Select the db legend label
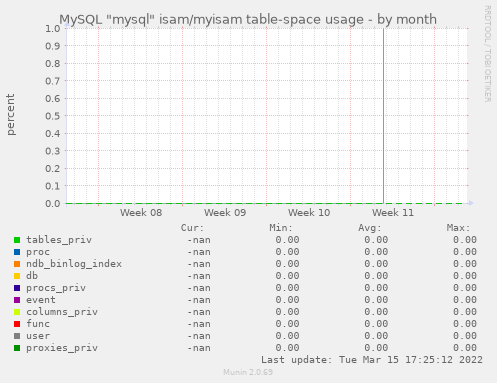 [x=32, y=276]
